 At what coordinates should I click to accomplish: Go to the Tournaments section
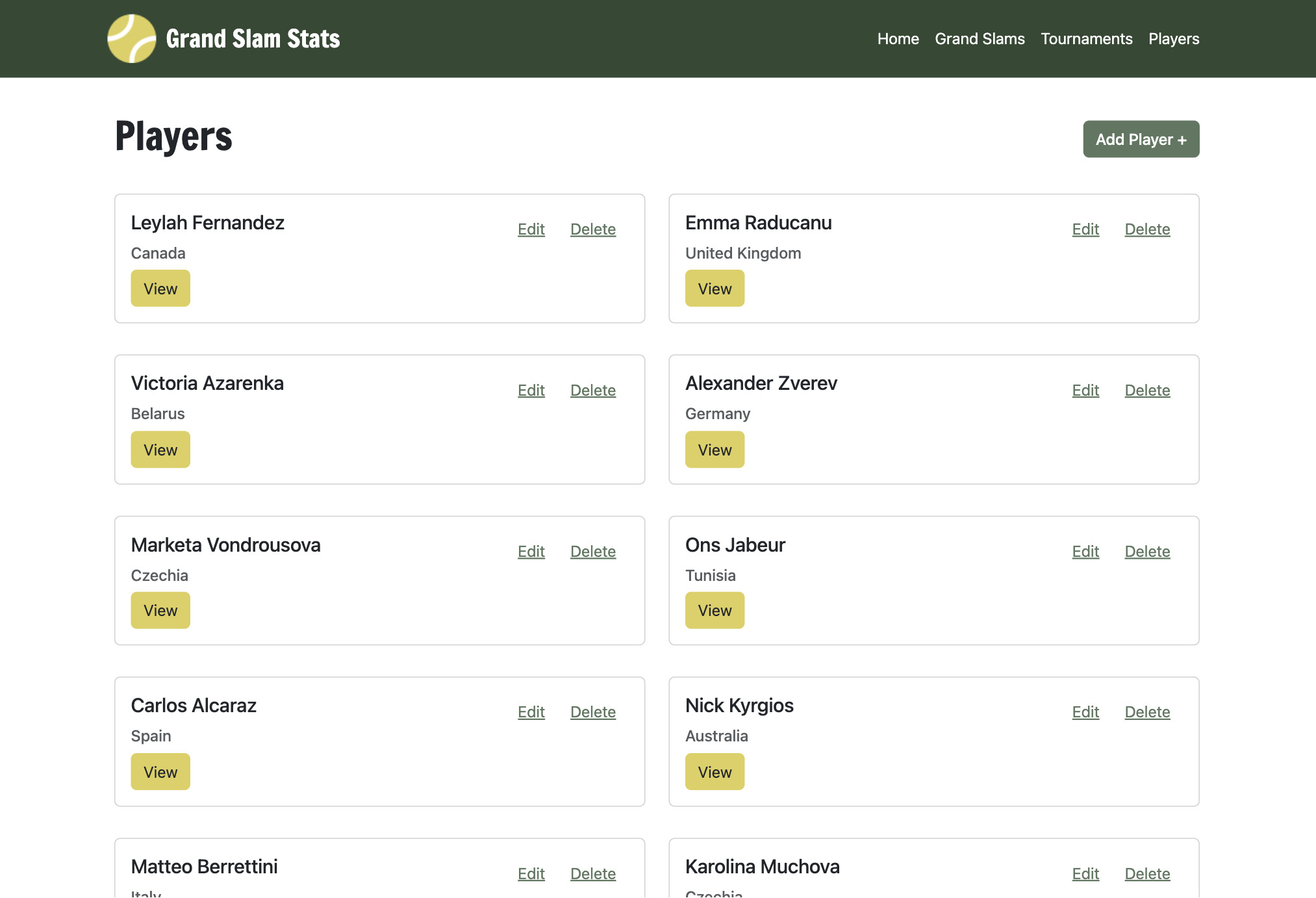[1086, 39]
